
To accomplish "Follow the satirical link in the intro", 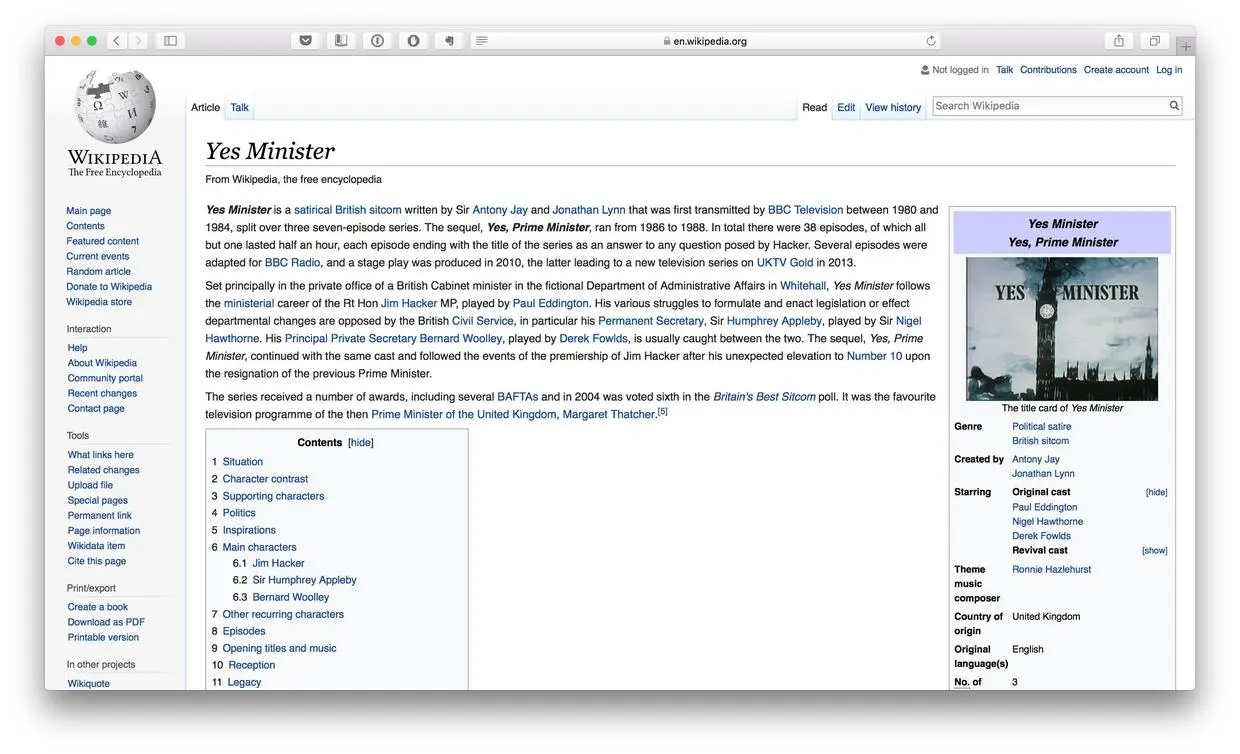I will point(313,210).
